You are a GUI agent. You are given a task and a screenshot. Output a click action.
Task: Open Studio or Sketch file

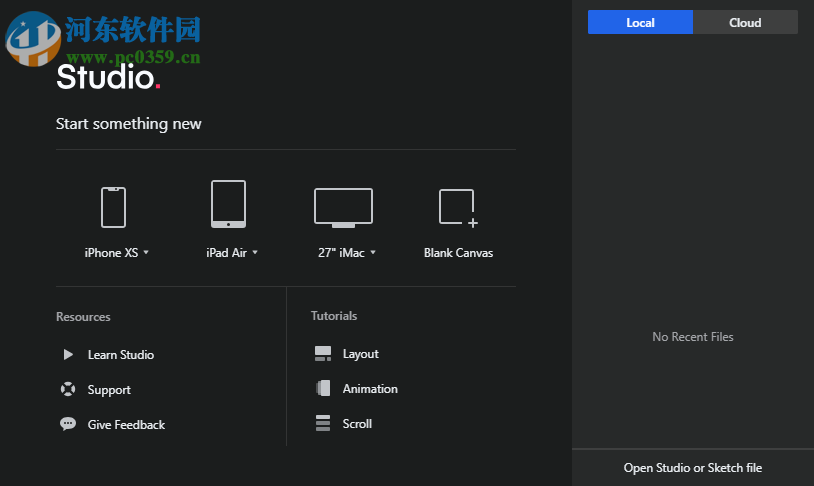693,468
